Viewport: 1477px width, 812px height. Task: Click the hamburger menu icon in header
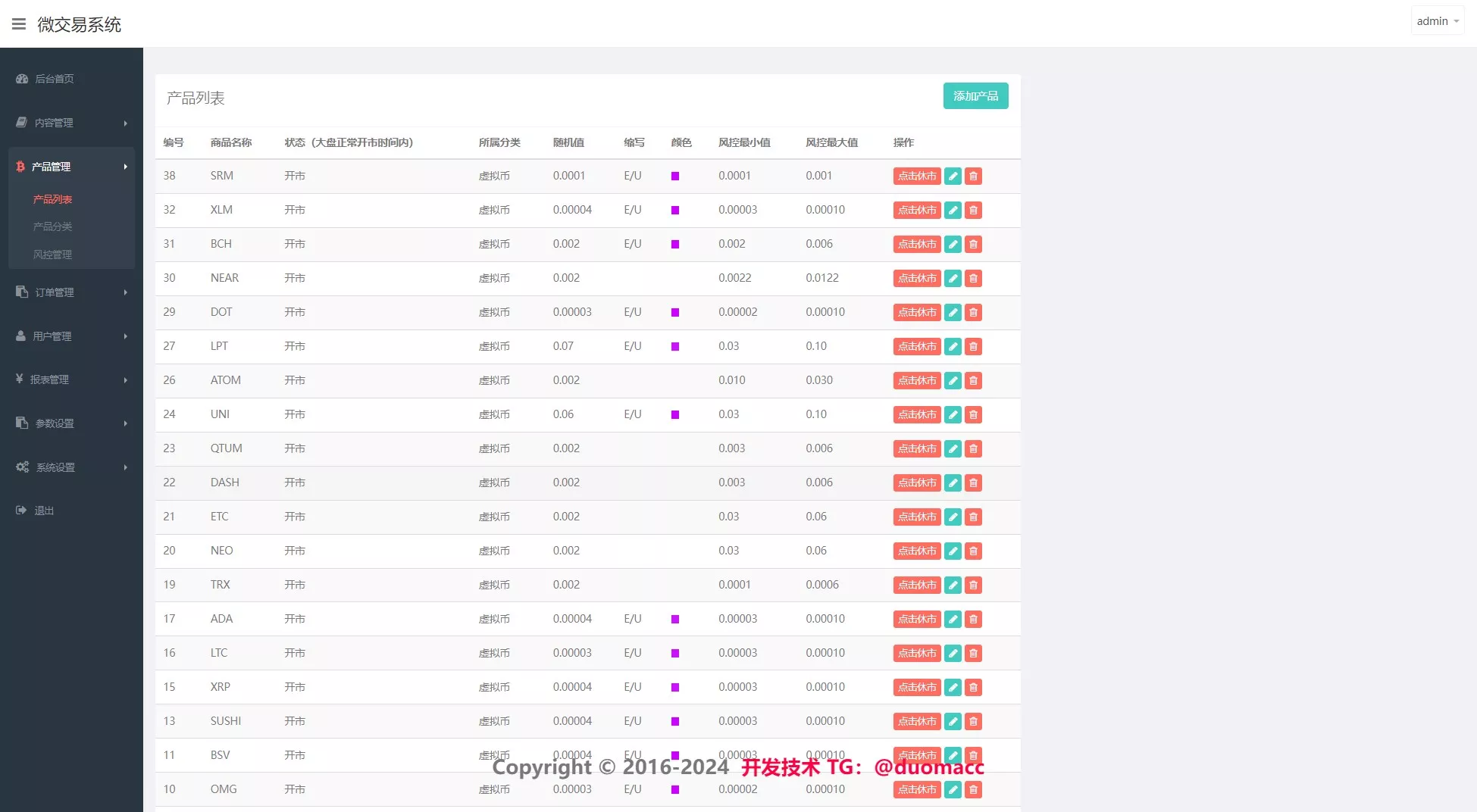pos(19,24)
